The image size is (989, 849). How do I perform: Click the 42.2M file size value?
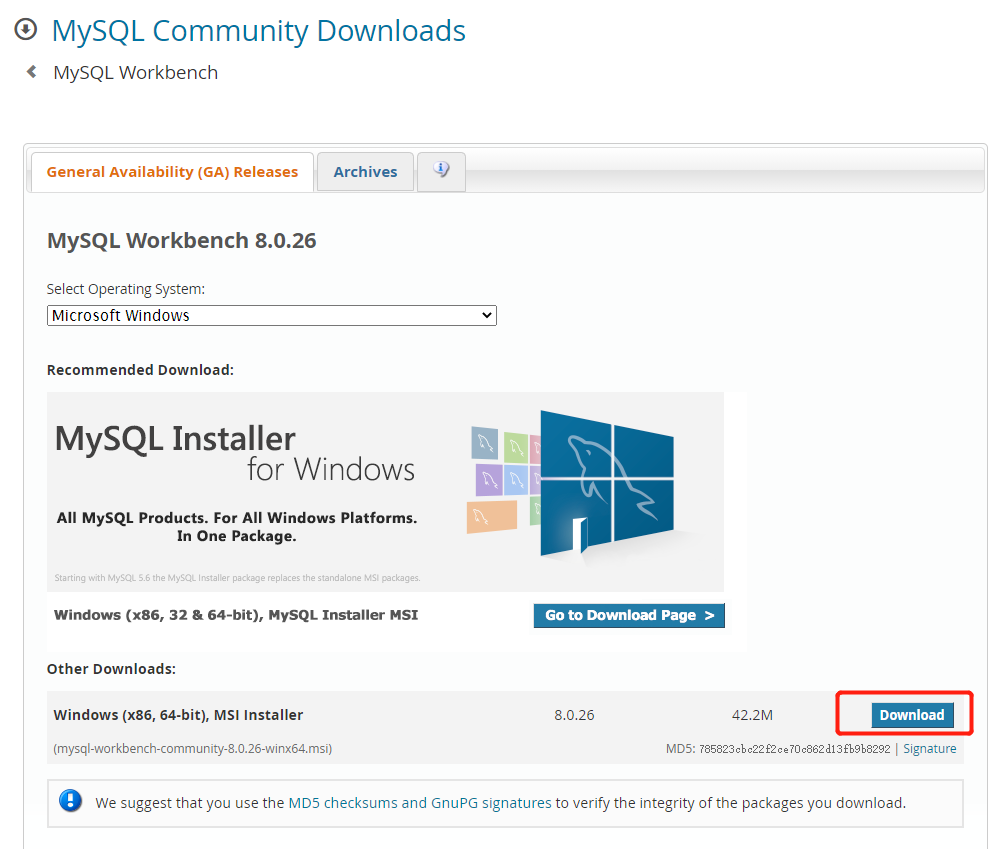tap(752, 715)
